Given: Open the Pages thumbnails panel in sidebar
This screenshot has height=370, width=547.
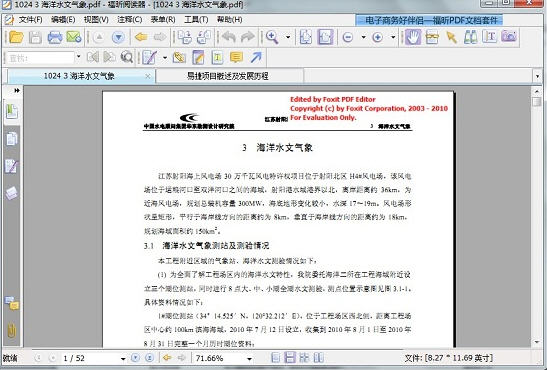Looking at the screenshot, I should 12,139.
